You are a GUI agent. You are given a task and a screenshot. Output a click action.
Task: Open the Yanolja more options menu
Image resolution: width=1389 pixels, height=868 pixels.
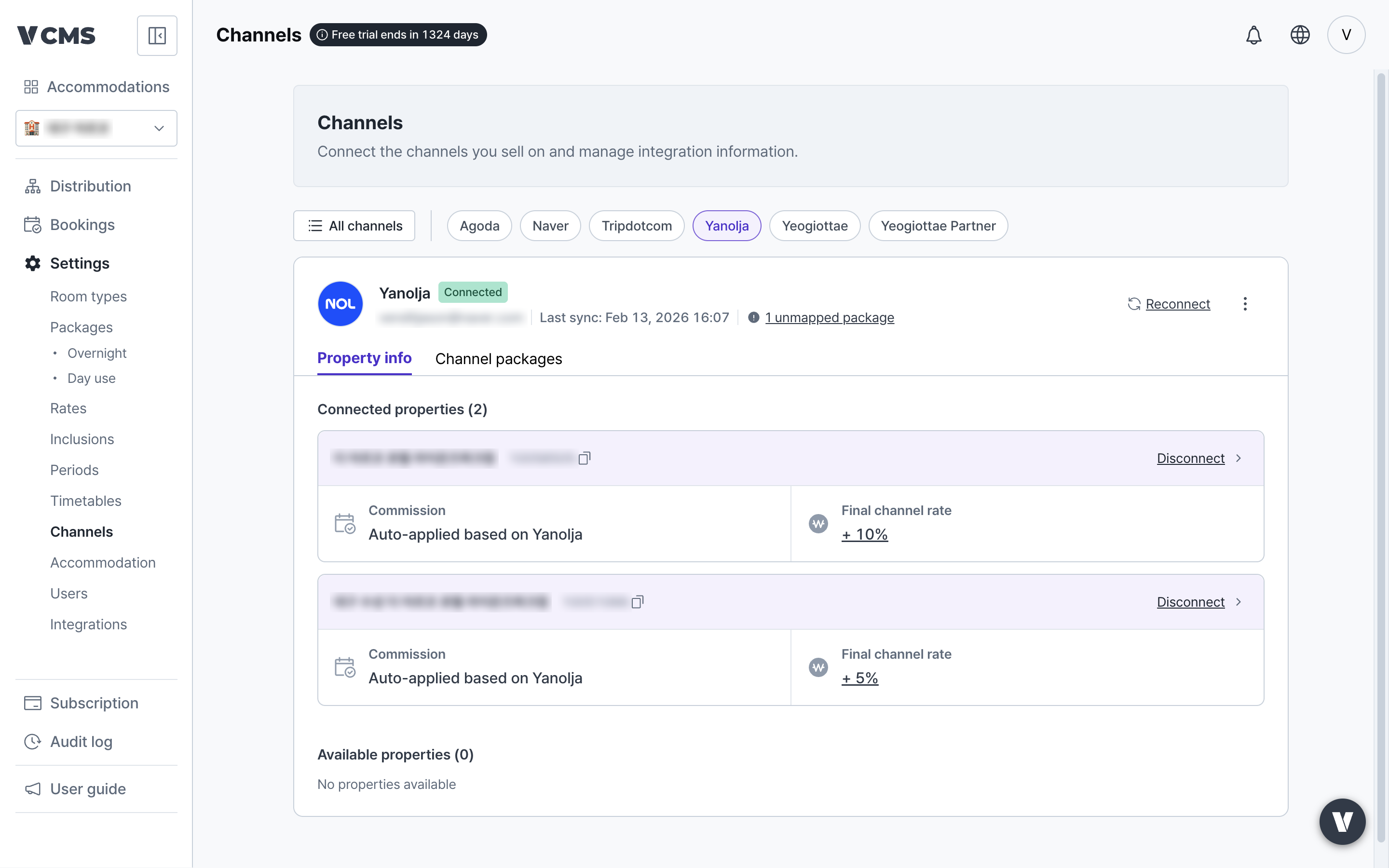(1245, 304)
